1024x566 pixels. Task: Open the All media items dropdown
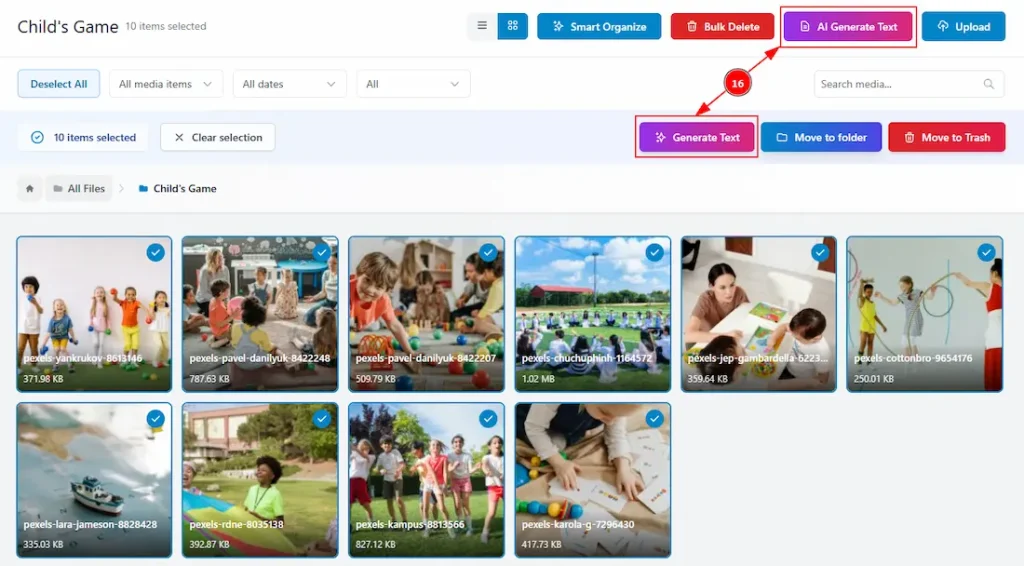(x=166, y=84)
